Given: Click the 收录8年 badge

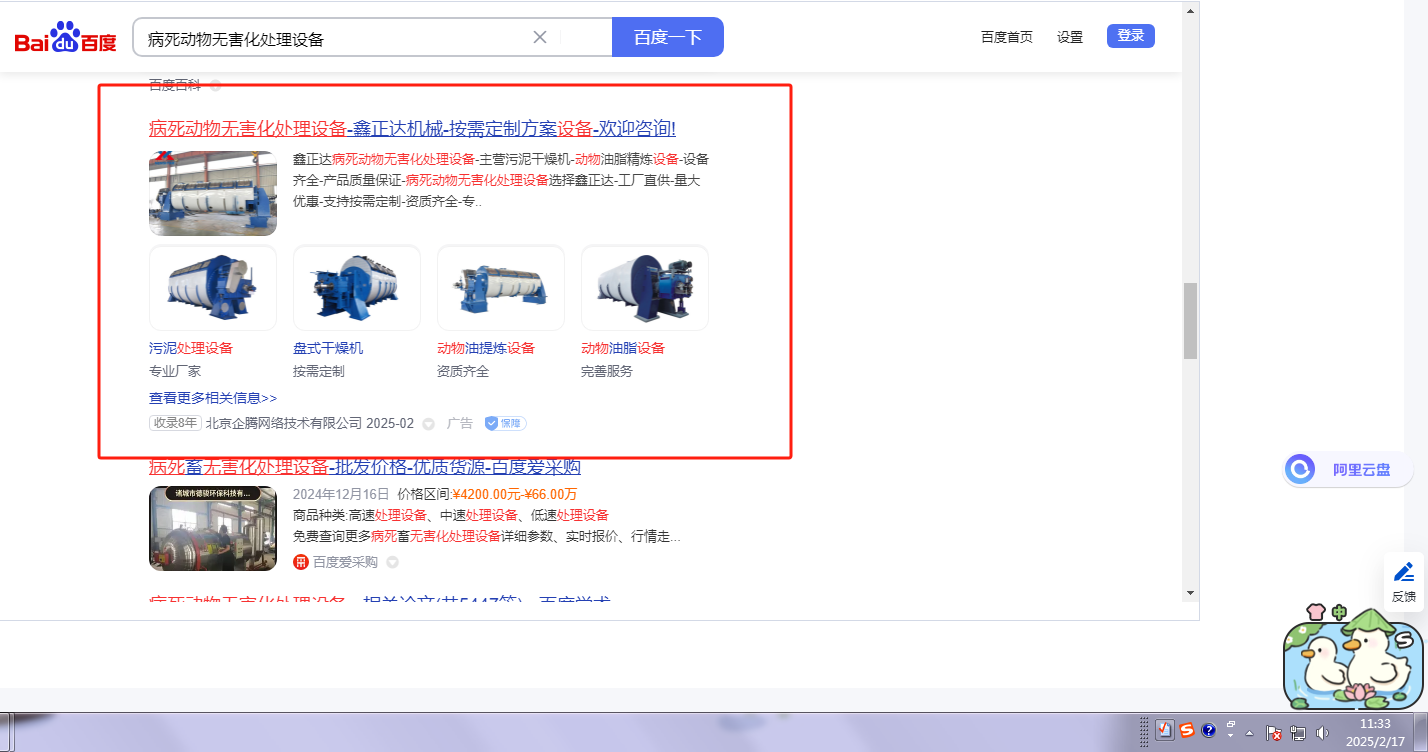Looking at the screenshot, I should click(x=175, y=423).
